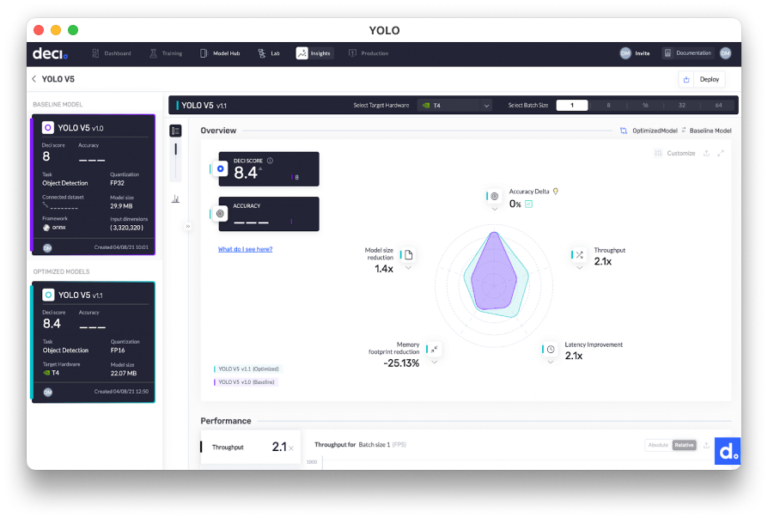
Task: Expand the Memory footprint reduction chevron
Action: [434, 362]
